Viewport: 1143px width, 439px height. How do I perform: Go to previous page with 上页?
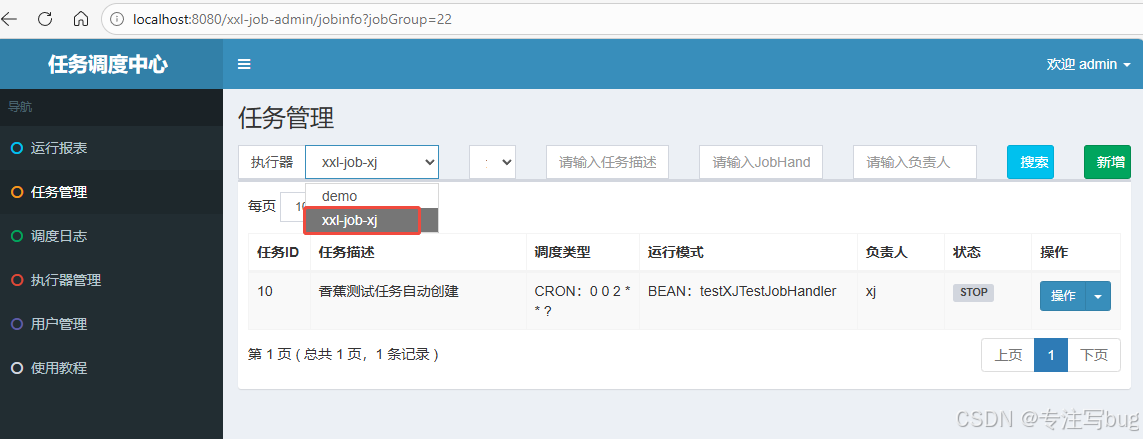pos(1008,355)
